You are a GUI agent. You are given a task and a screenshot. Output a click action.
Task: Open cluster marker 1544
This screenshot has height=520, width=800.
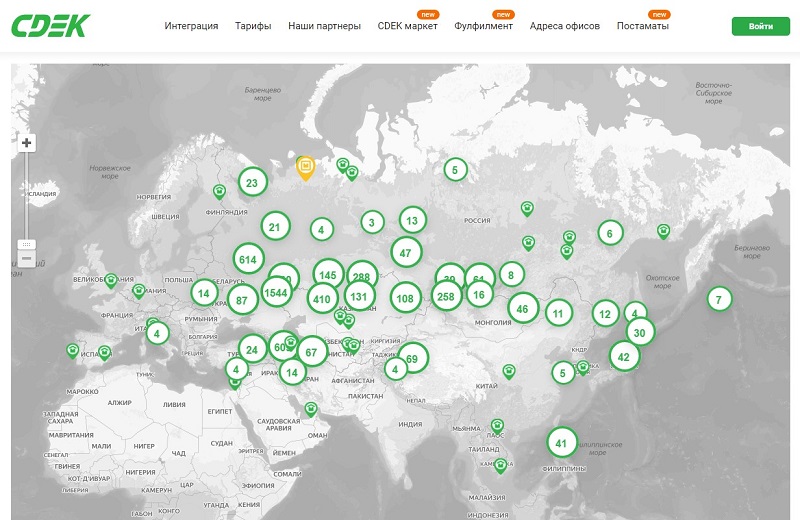276,292
